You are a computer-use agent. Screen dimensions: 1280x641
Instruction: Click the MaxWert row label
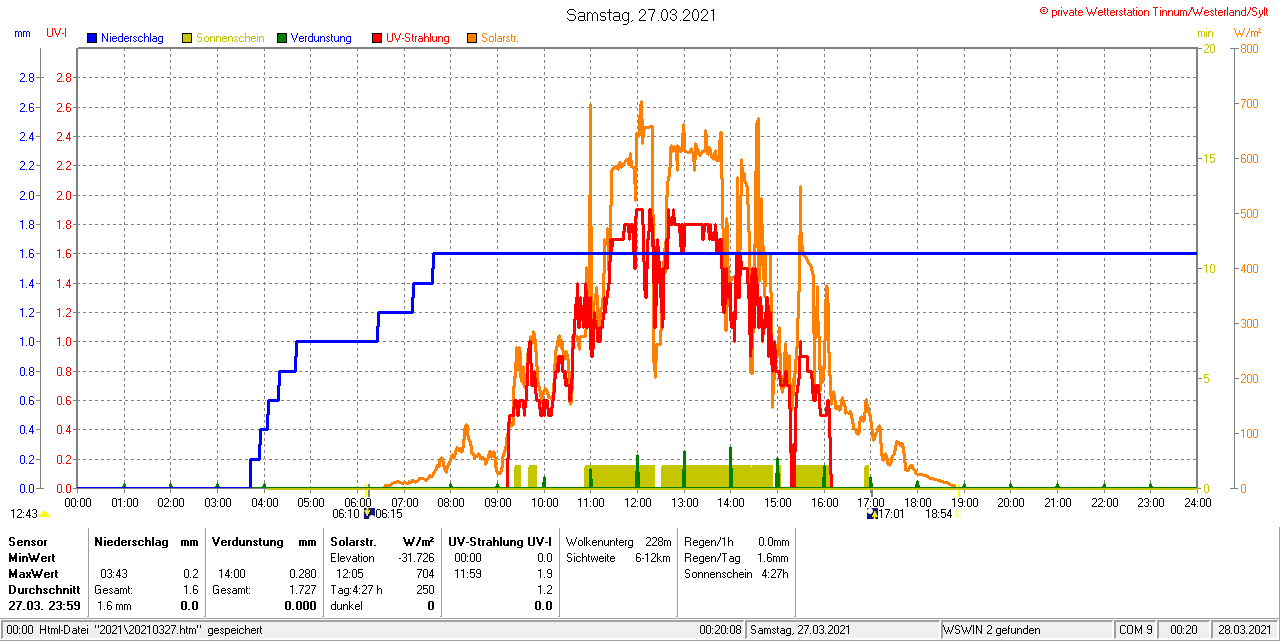[33, 573]
